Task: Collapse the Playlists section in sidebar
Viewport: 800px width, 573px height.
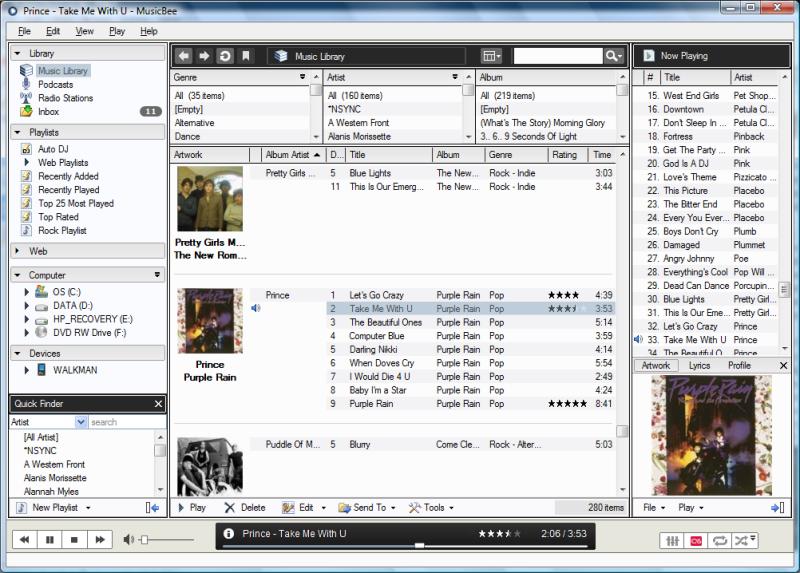Action: click(18, 132)
